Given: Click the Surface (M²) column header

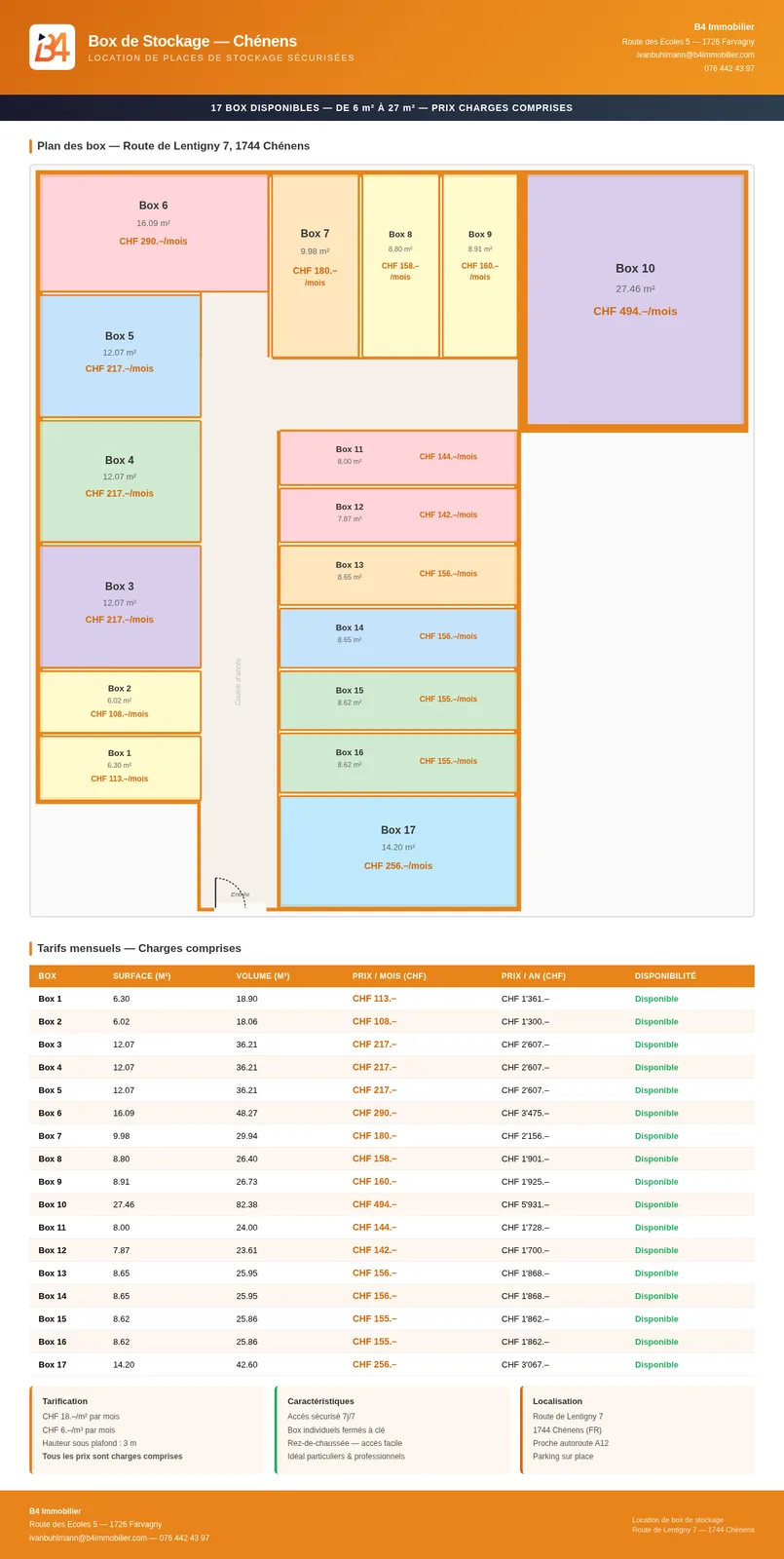Looking at the screenshot, I should [x=142, y=975].
